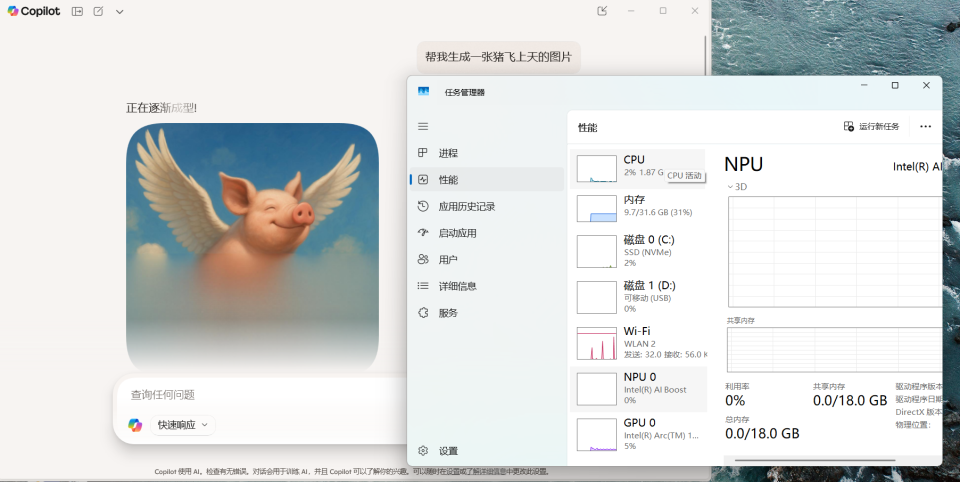Start a new Copilot chat via compose icon
Image resolution: width=960 pixels, height=482 pixels.
click(x=98, y=11)
